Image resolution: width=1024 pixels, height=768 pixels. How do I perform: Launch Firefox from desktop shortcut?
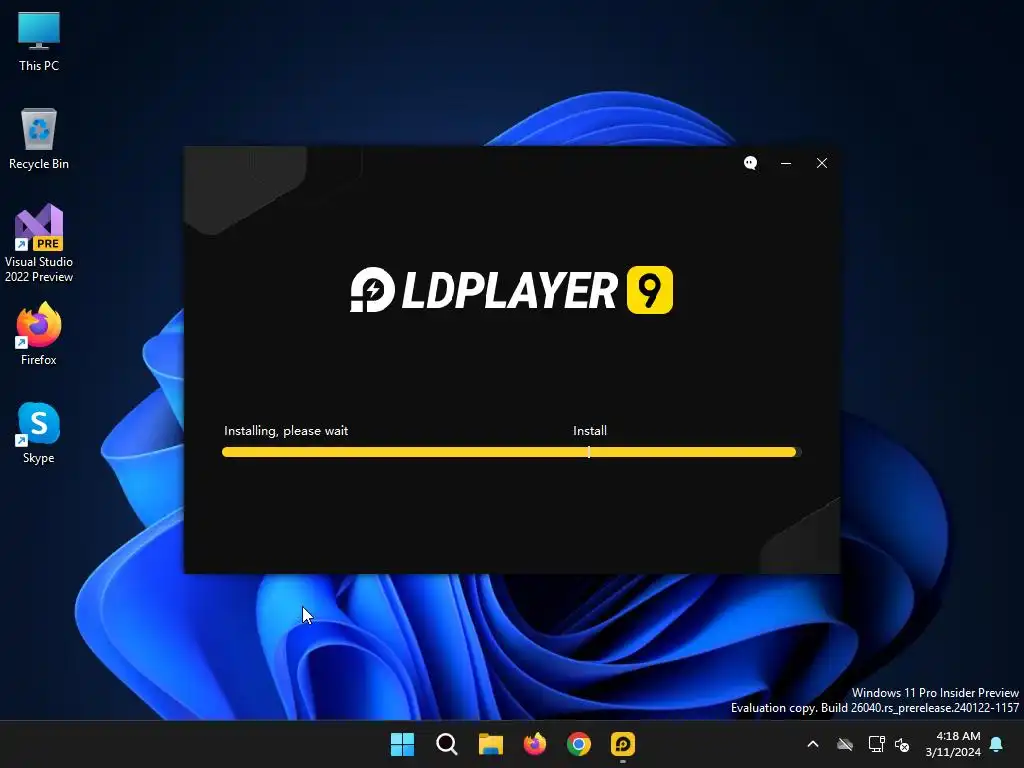[x=39, y=334]
